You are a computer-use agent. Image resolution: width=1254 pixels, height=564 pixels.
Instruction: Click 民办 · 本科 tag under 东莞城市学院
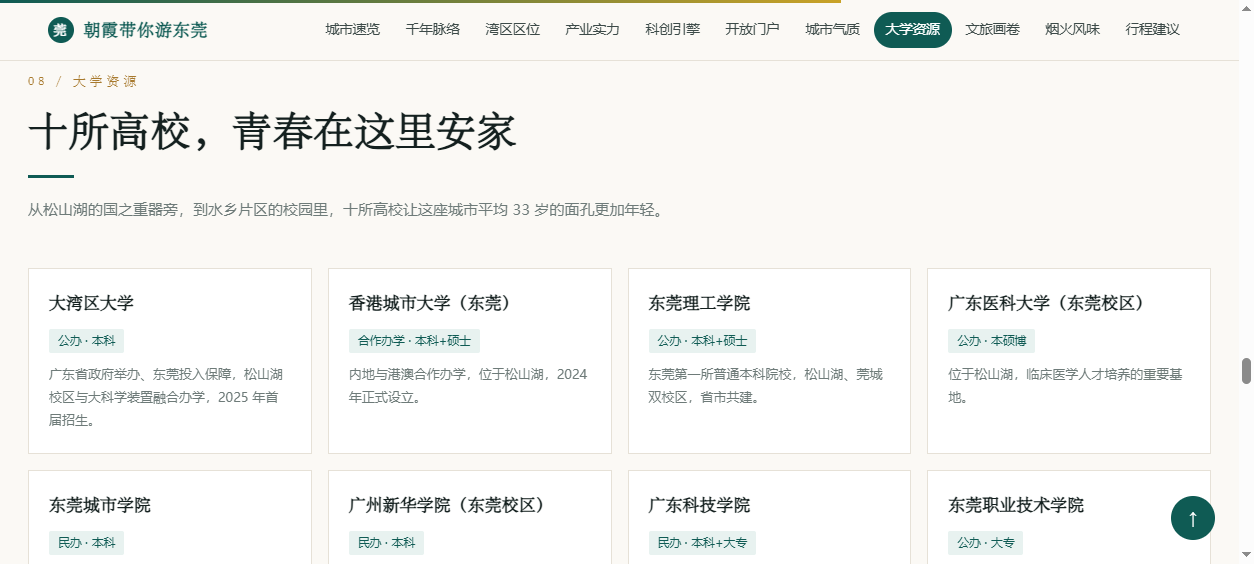pyautogui.click(x=86, y=543)
